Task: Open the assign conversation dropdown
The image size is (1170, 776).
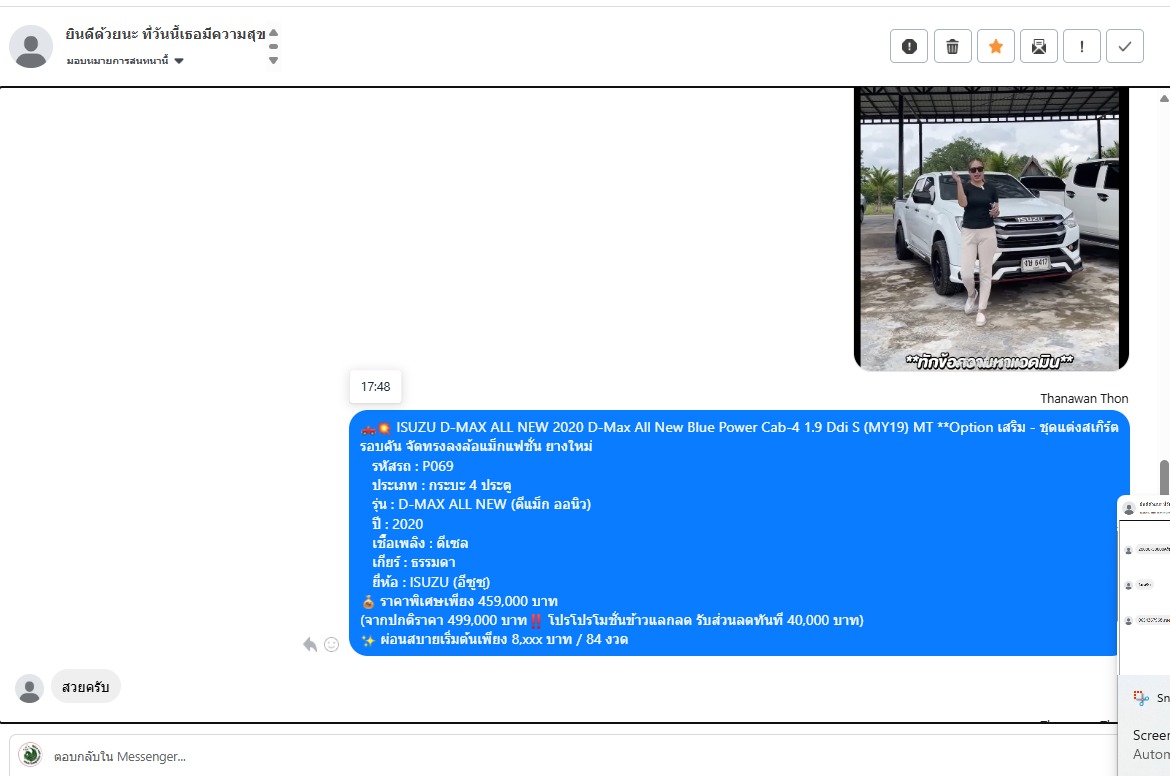Action: pos(125,61)
